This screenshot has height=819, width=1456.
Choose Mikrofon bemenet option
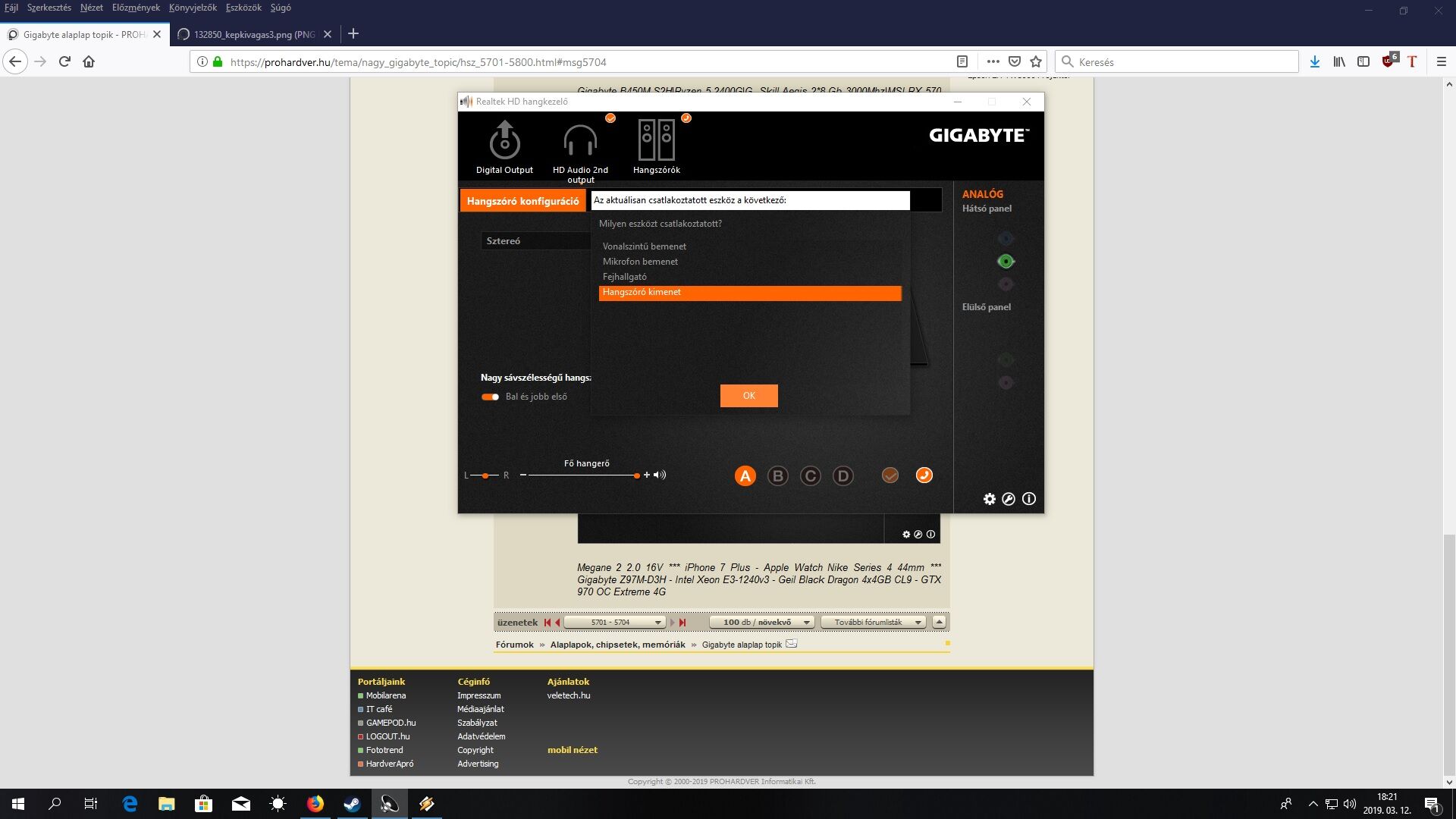(x=750, y=262)
